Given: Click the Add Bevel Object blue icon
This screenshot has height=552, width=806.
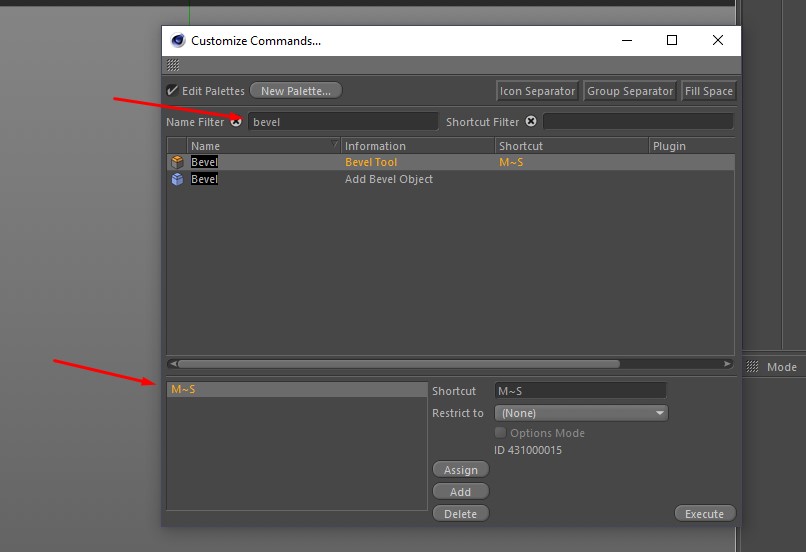Looking at the screenshot, I should (177, 179).
